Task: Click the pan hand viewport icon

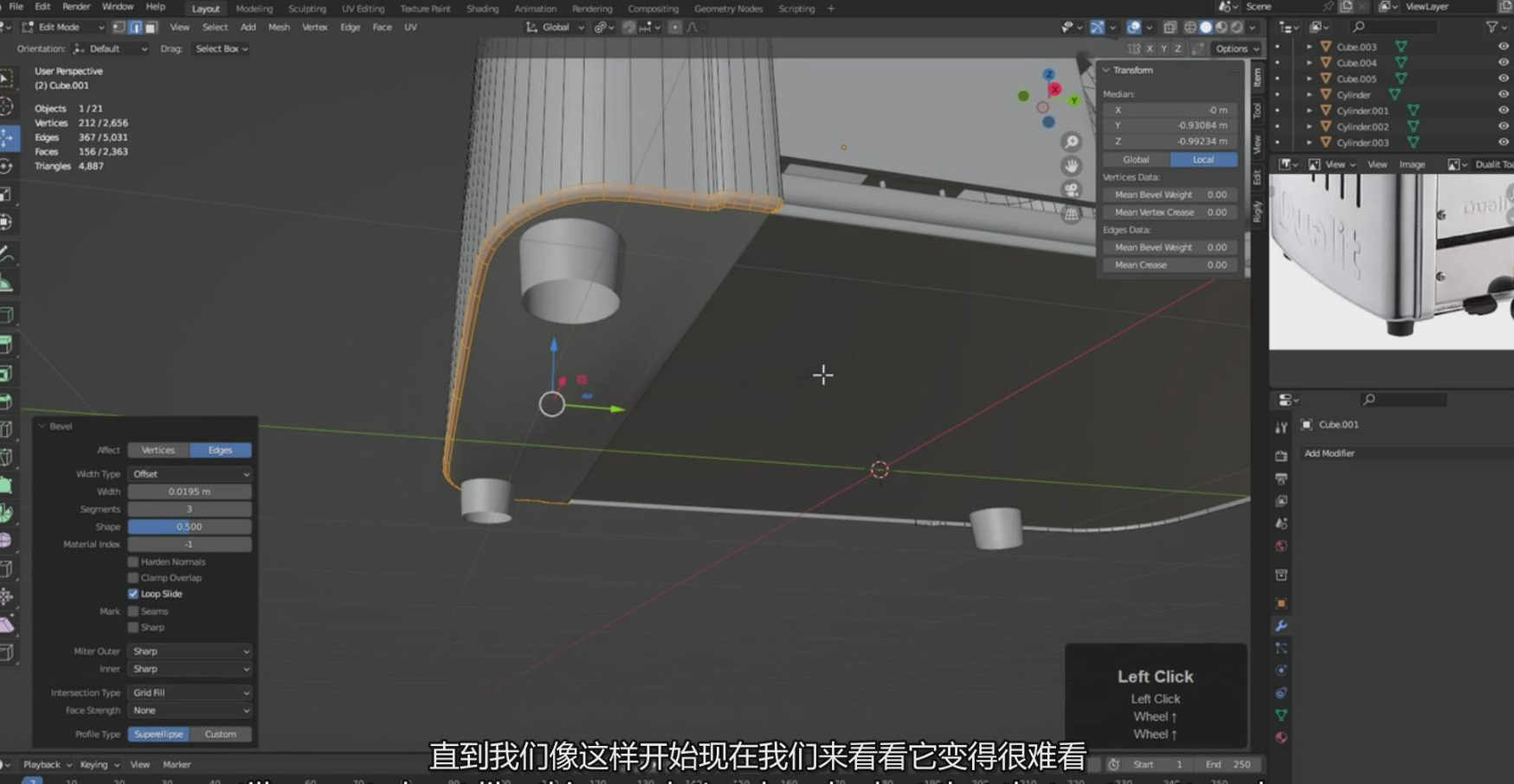Action: [1072, 166]
